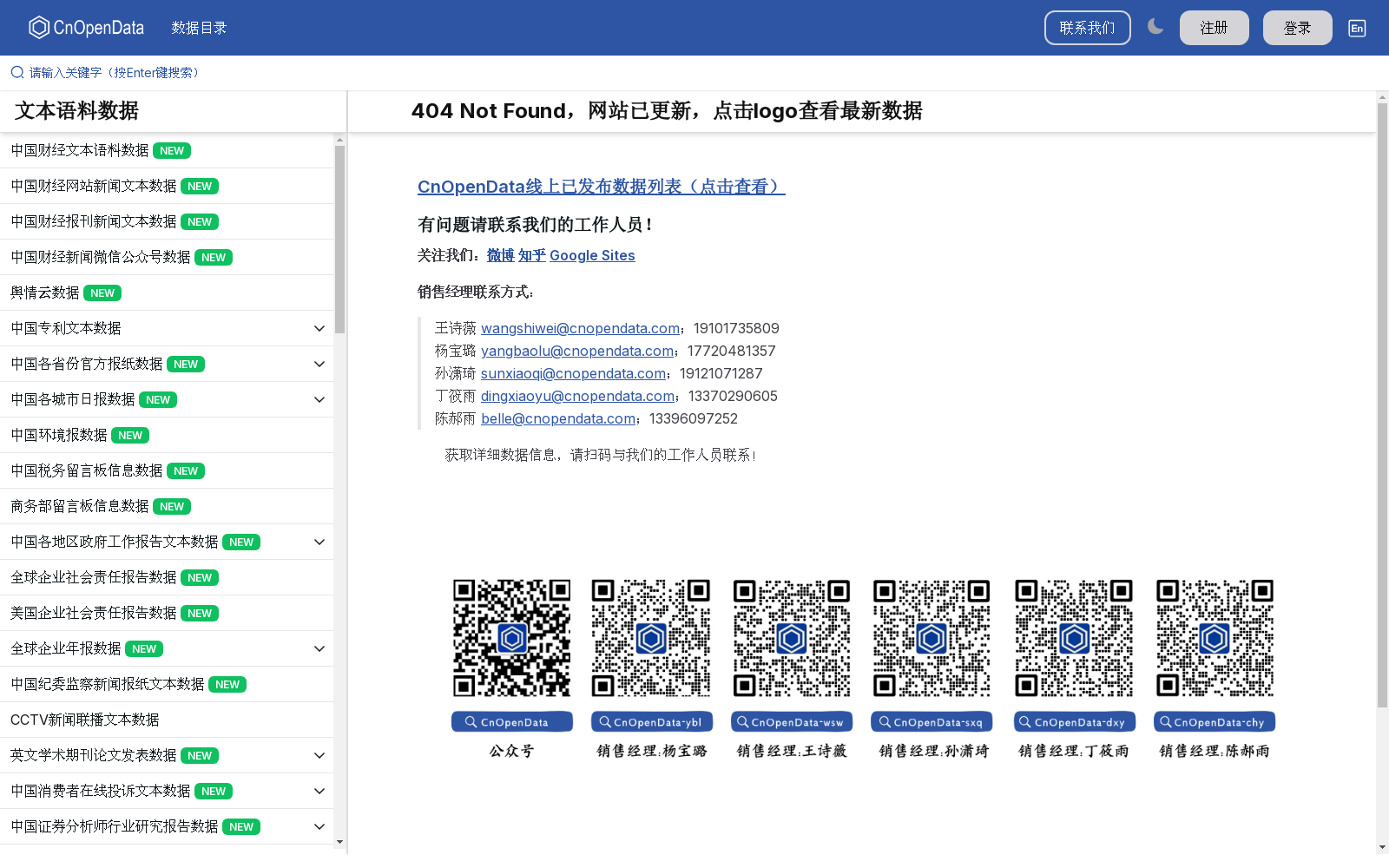Expand 中国各省份官方报纸数据 chevron
The width and height of the screenshot is (1389, 868).
pos(319,364)
